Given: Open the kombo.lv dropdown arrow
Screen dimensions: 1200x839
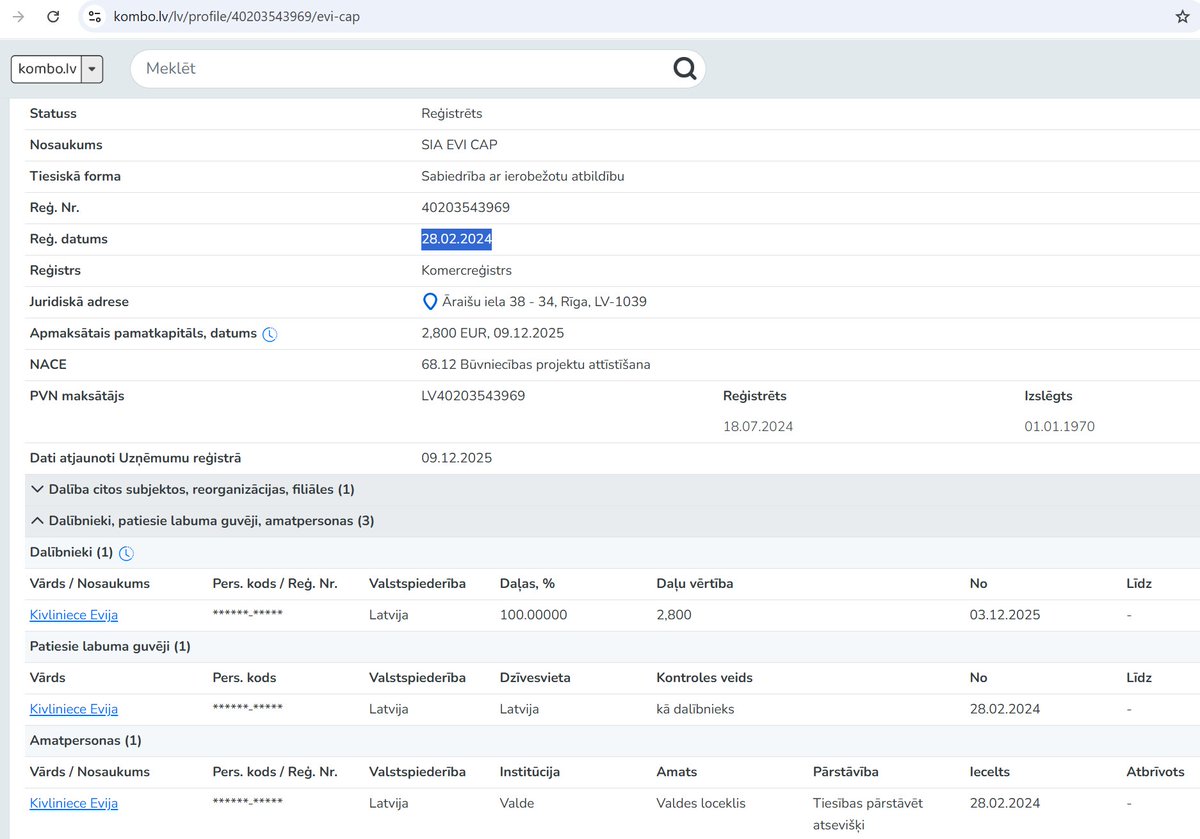Looking at the screenshot, I should (x=92, y=69).
